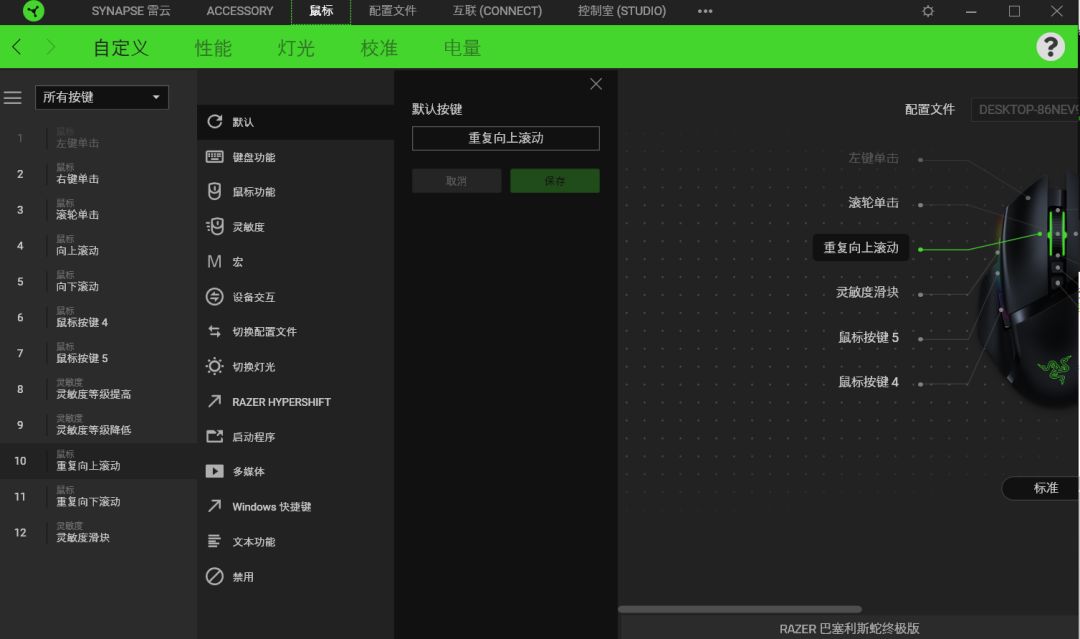
Task: Select the 宏 macro M icon
Action: coord(214,262)
